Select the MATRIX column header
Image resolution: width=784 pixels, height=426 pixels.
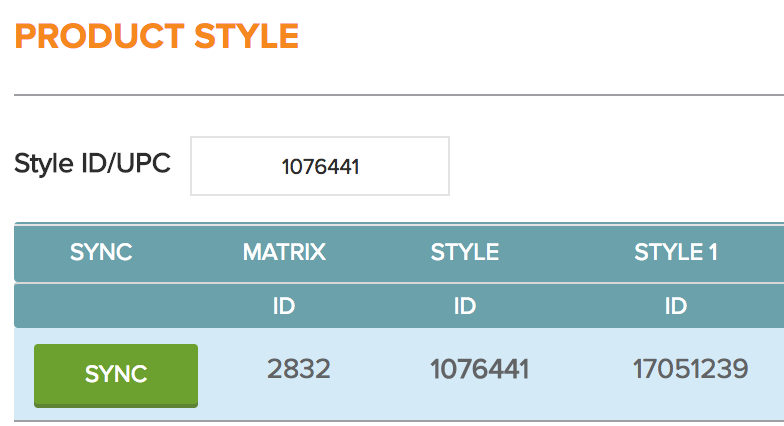pos(284,253)
